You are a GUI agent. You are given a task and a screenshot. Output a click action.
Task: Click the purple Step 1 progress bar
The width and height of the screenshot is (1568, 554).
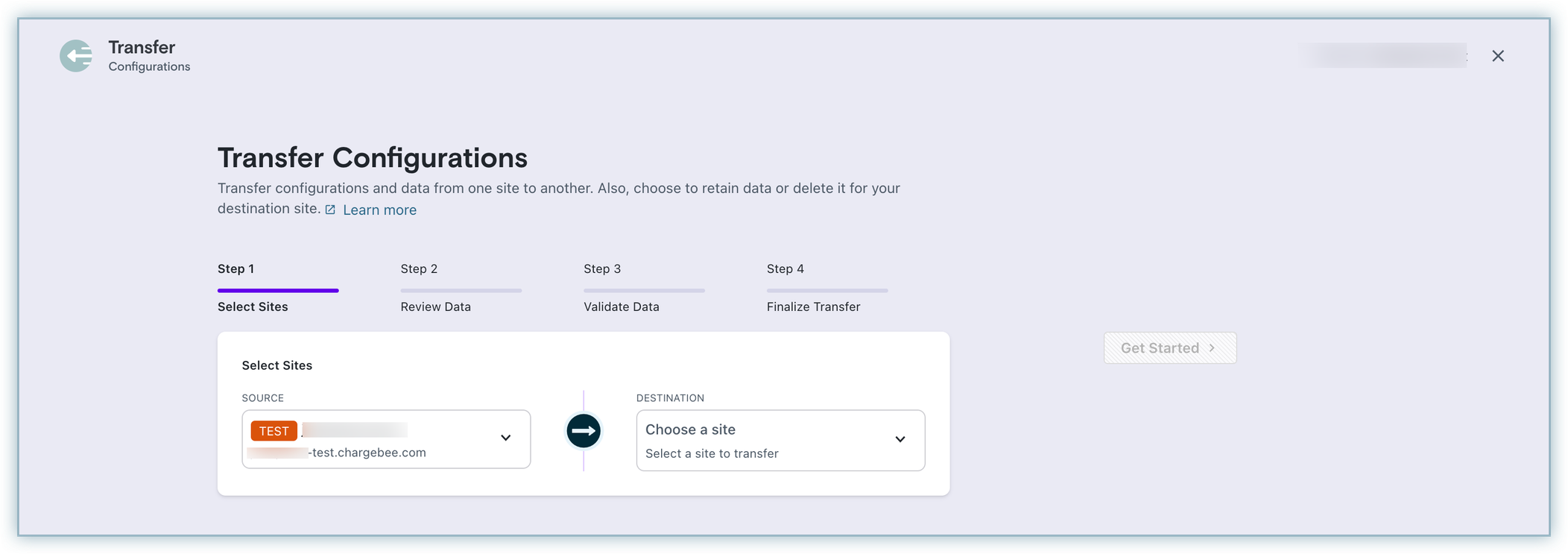click(278, 290)
